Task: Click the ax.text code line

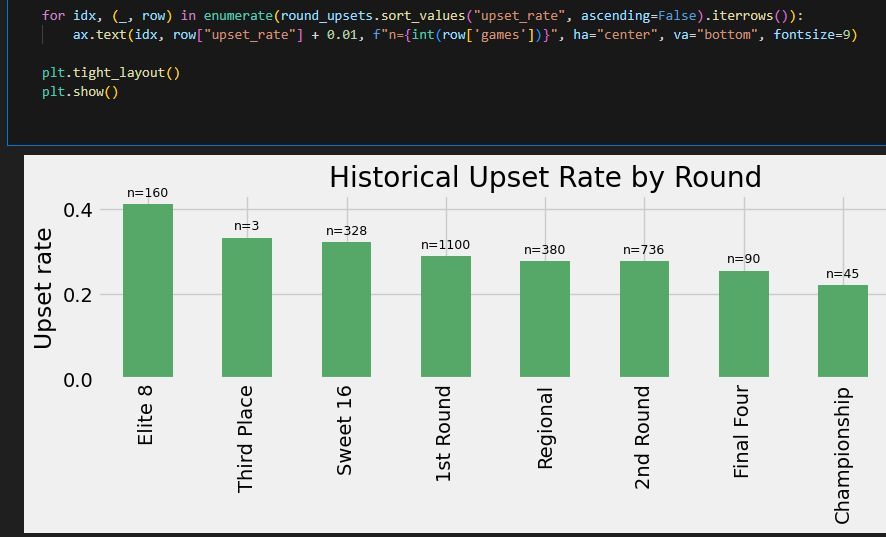Action: pos(464,35)
